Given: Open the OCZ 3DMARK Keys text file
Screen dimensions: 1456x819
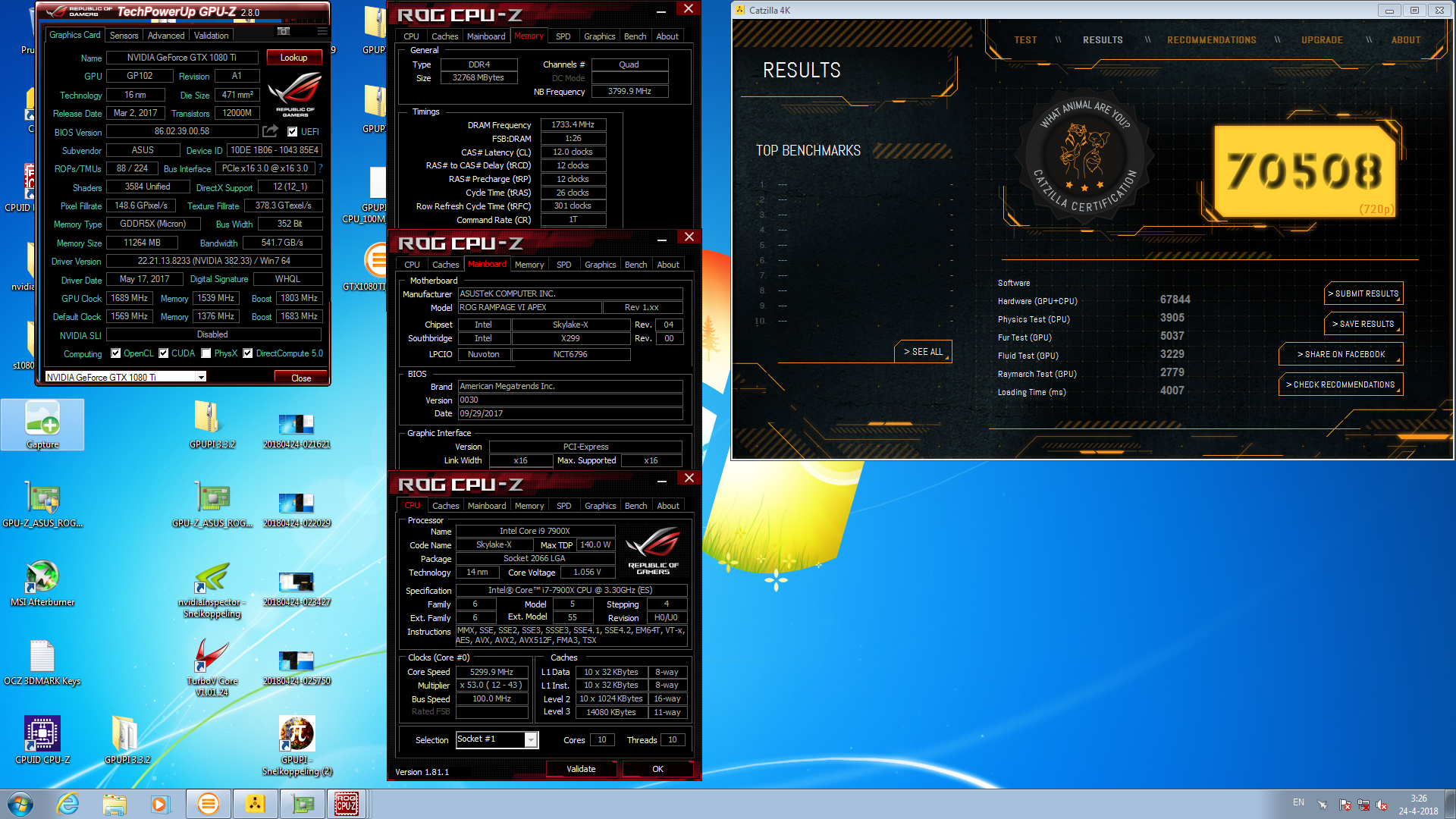Looking at the screenshot, I should pyautogui.click(x=42, y=661).
